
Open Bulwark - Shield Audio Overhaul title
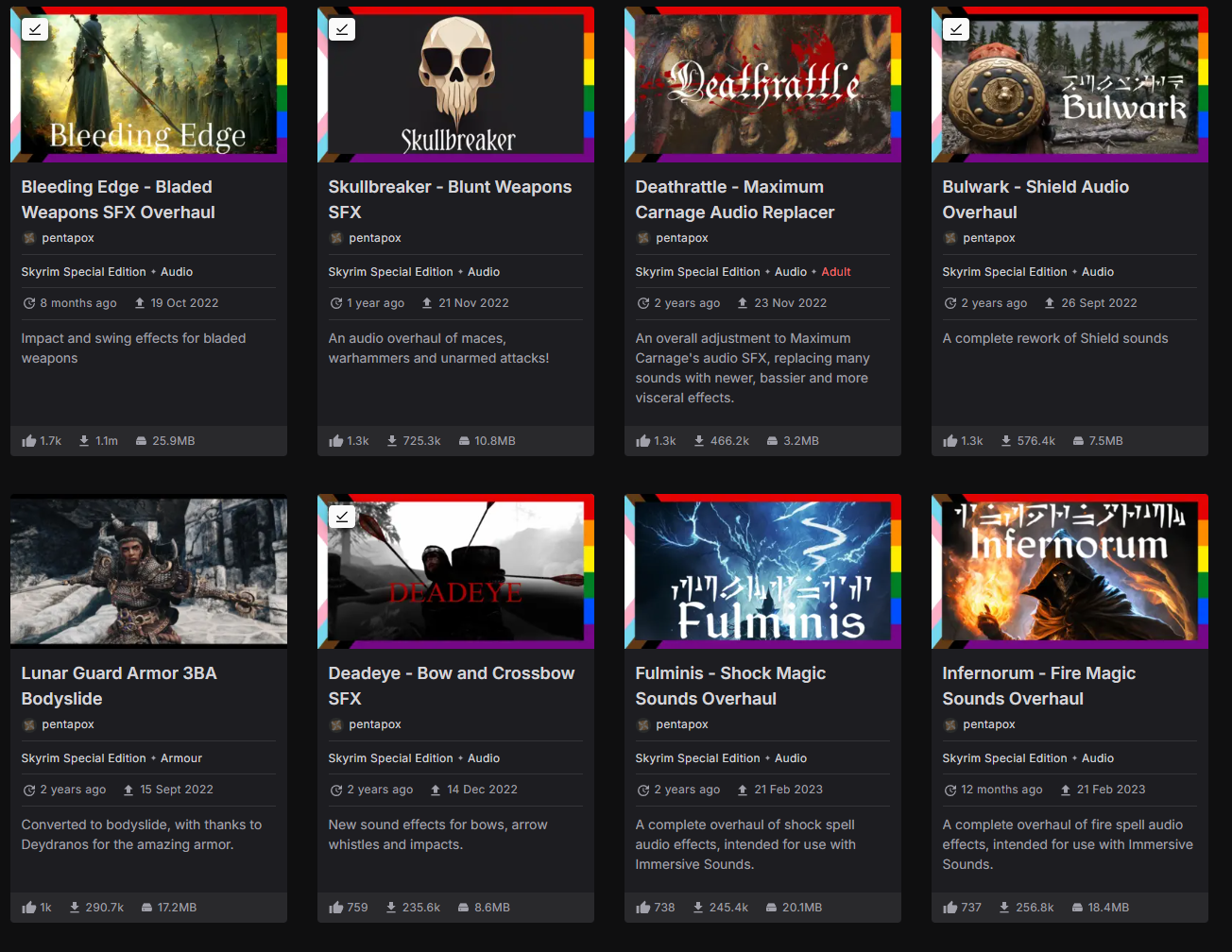(1035, 199)
